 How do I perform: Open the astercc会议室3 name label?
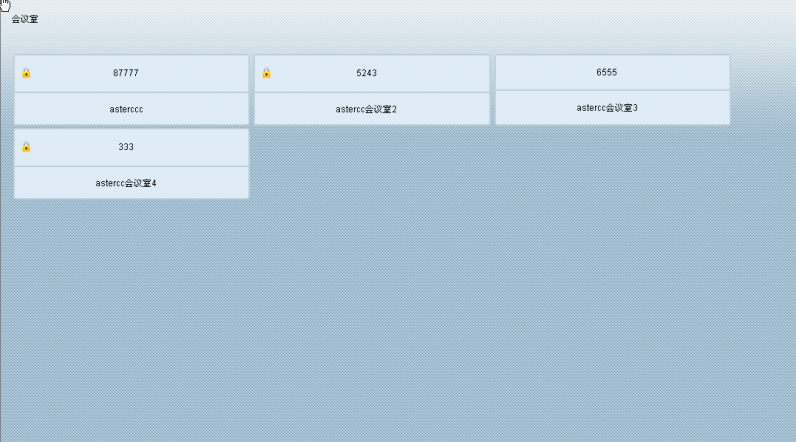click(x=607, y=107)
